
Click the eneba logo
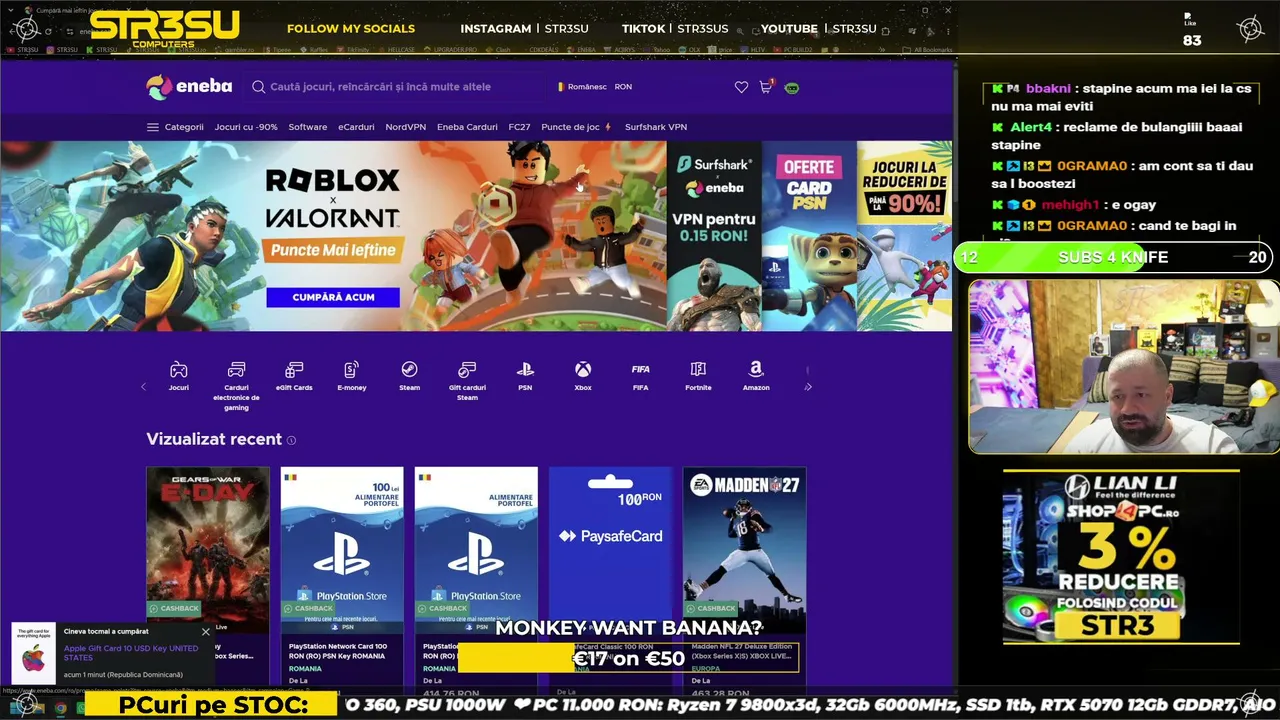coord(189,87)
